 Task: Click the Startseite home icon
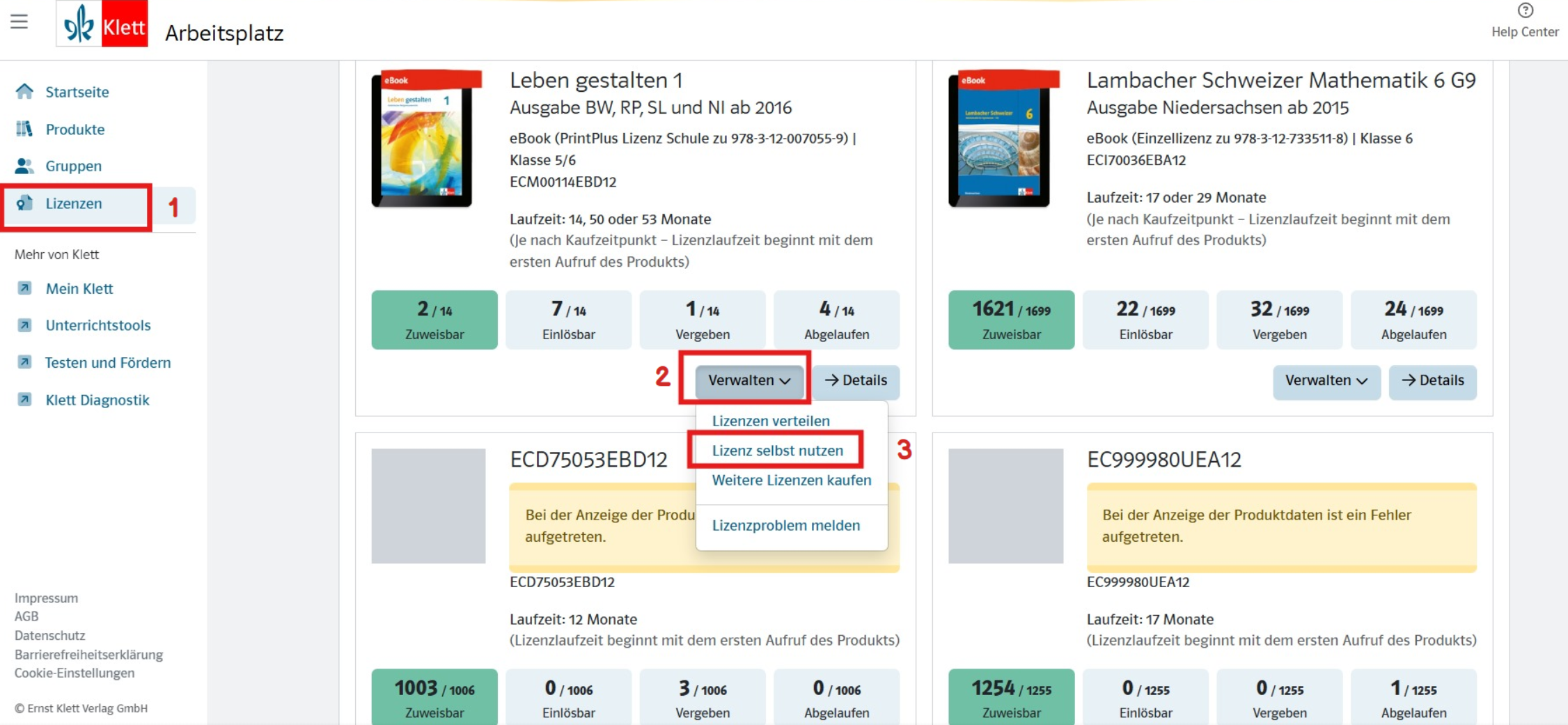coord(24,92)
